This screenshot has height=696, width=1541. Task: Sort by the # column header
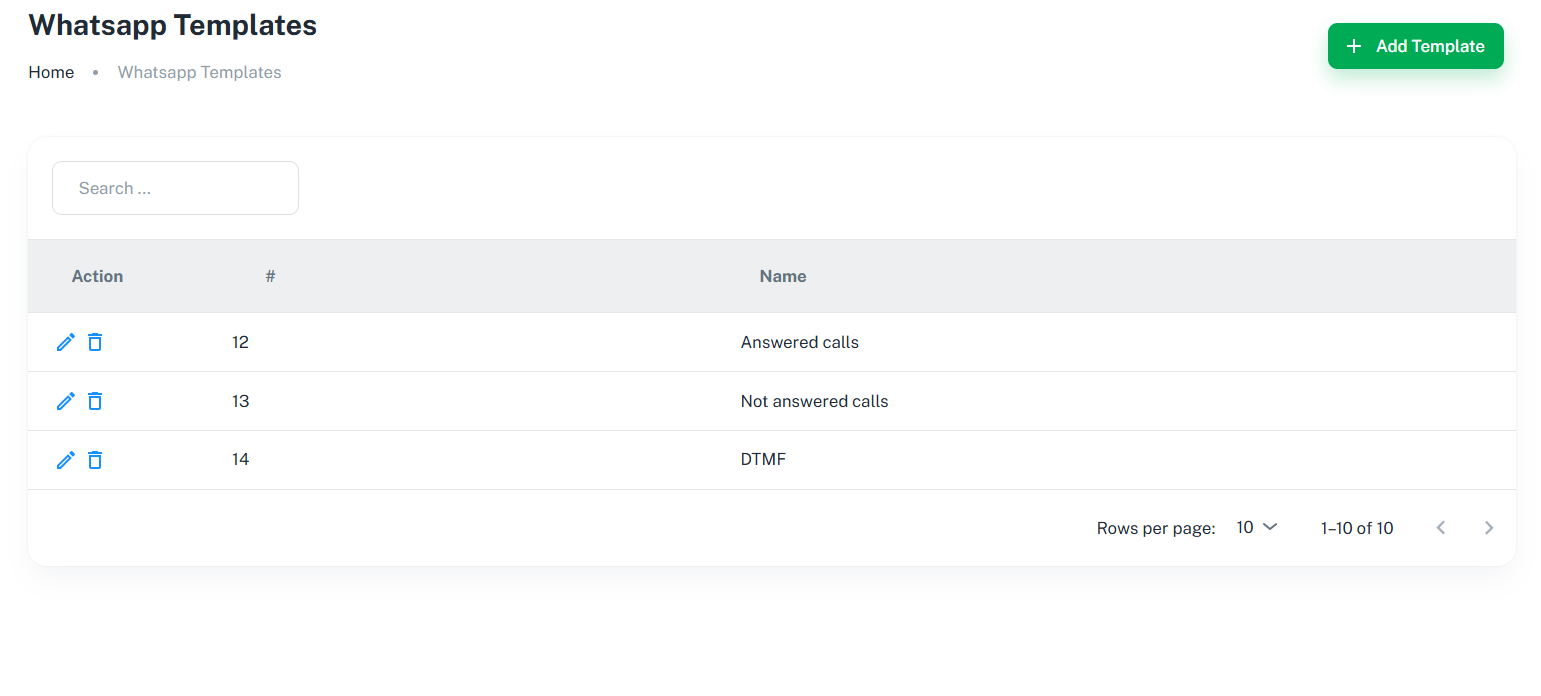coord(270,276)
